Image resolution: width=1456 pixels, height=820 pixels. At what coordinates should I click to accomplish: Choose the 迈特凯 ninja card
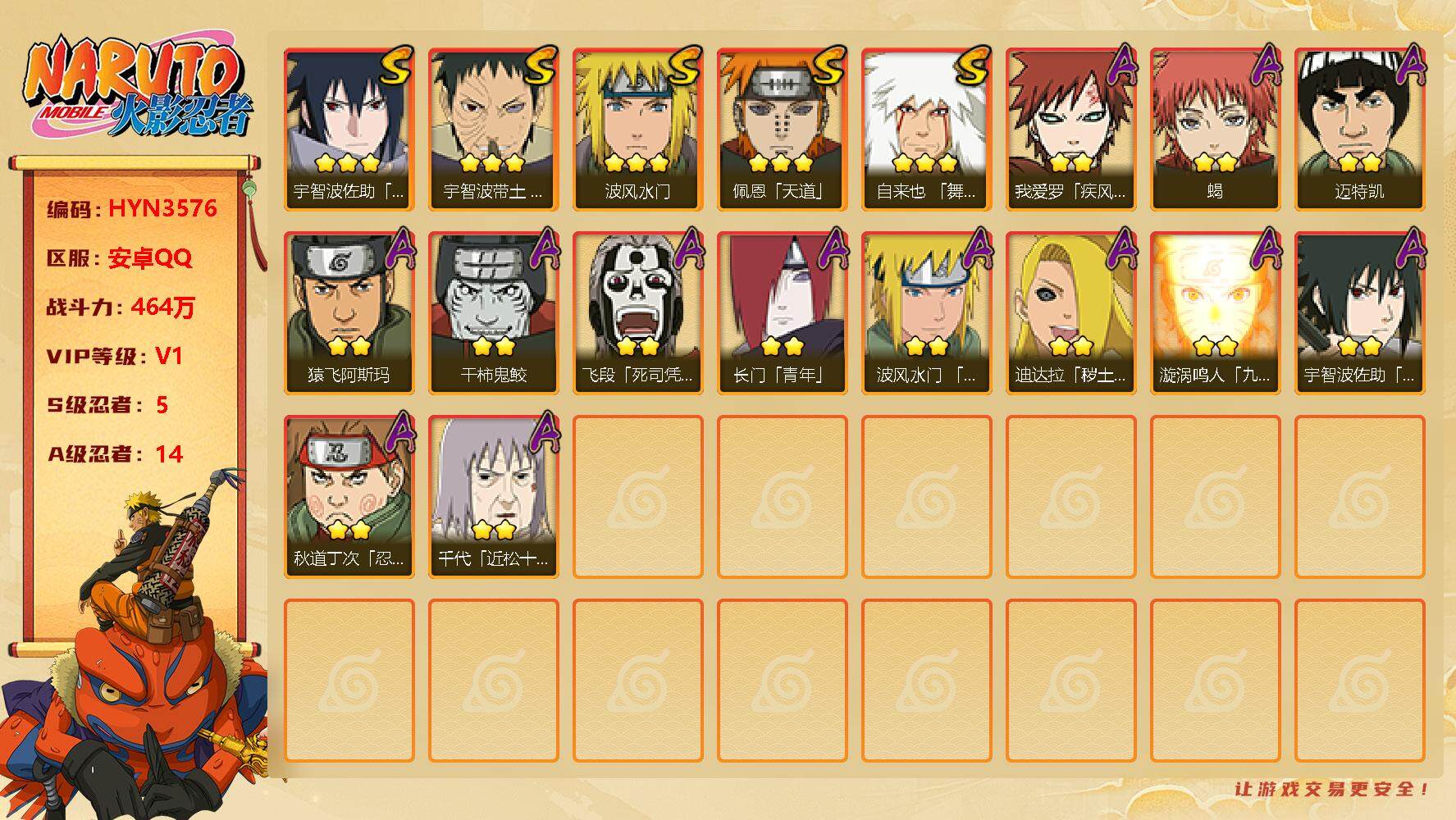pyautogui.click(x=1359, y=130)
